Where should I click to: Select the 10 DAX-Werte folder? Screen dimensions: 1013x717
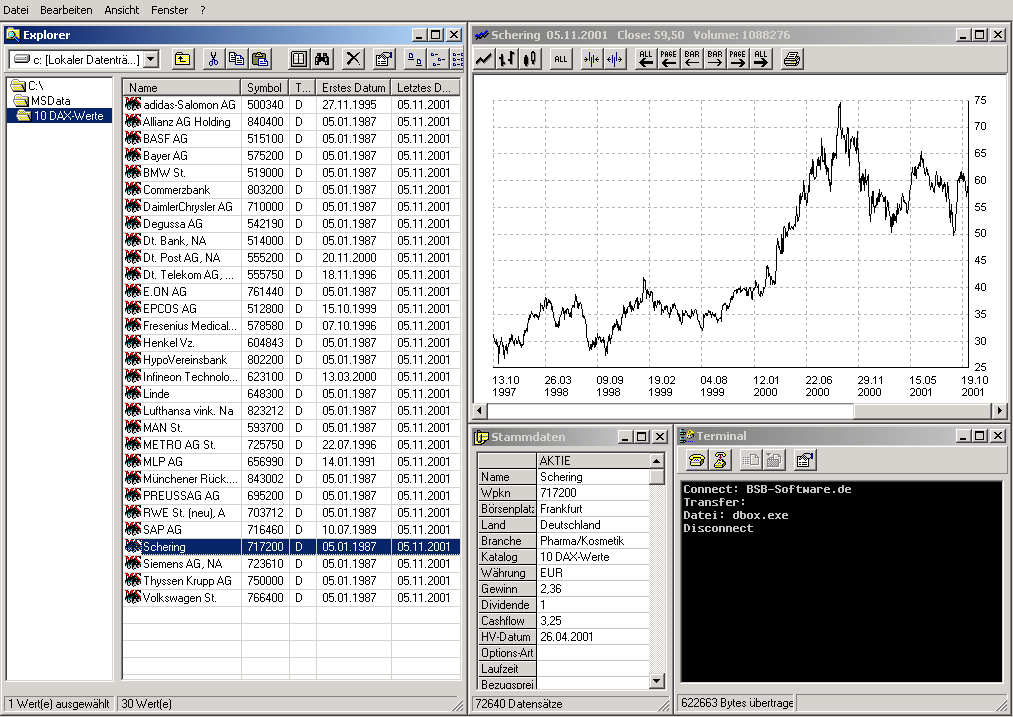click(61, 116)
